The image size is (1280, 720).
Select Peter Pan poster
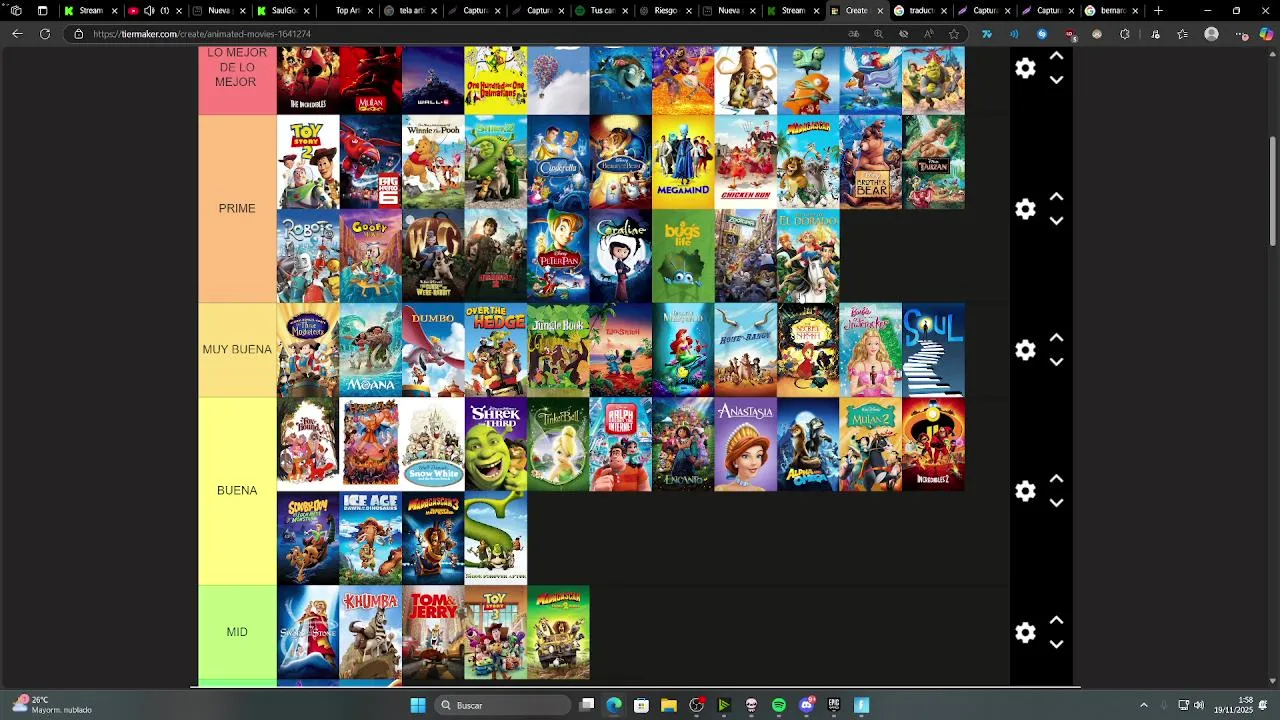pos(558,256)
